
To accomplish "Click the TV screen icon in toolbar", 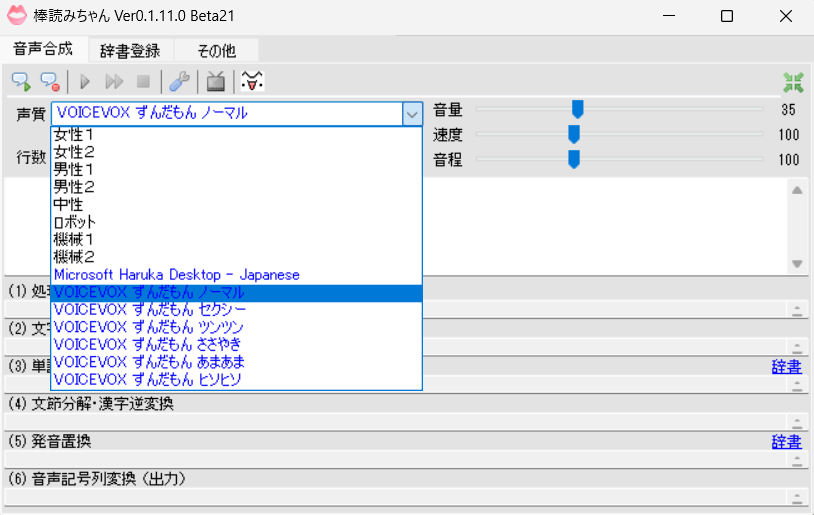I will [x=216, y=82].
